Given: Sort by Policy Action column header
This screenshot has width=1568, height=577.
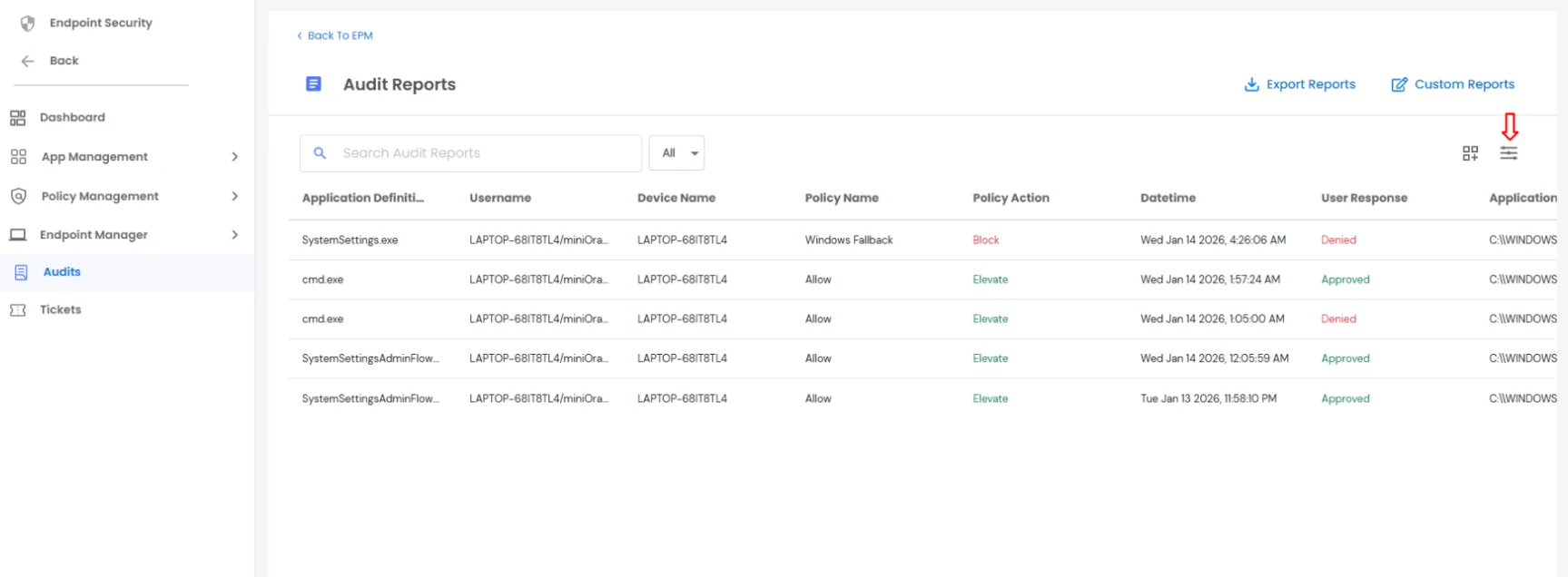Looking at the screenshot, I should click(x=1011, y=198).
